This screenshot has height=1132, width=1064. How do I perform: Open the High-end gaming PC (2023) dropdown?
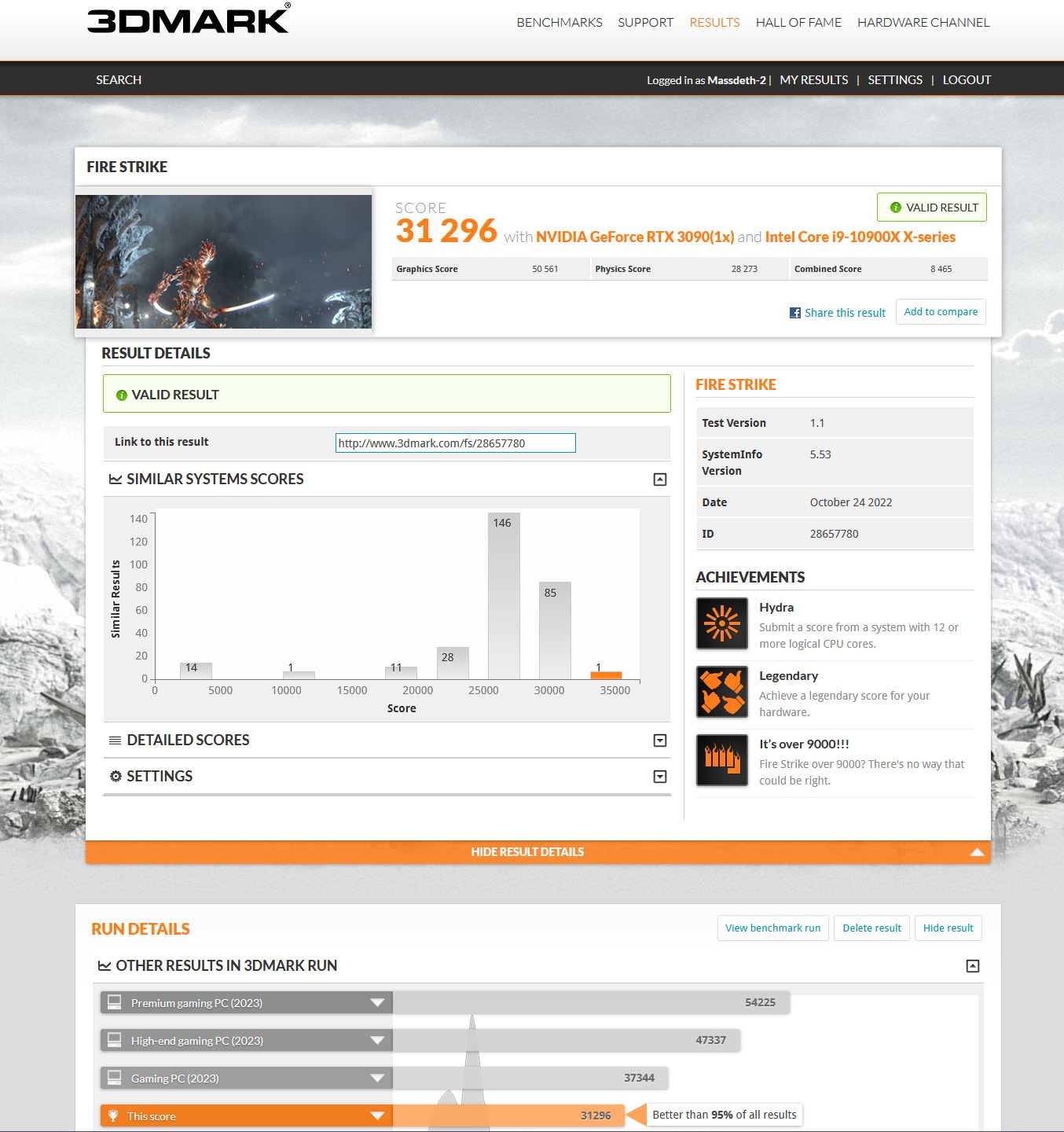(377, 1040)
